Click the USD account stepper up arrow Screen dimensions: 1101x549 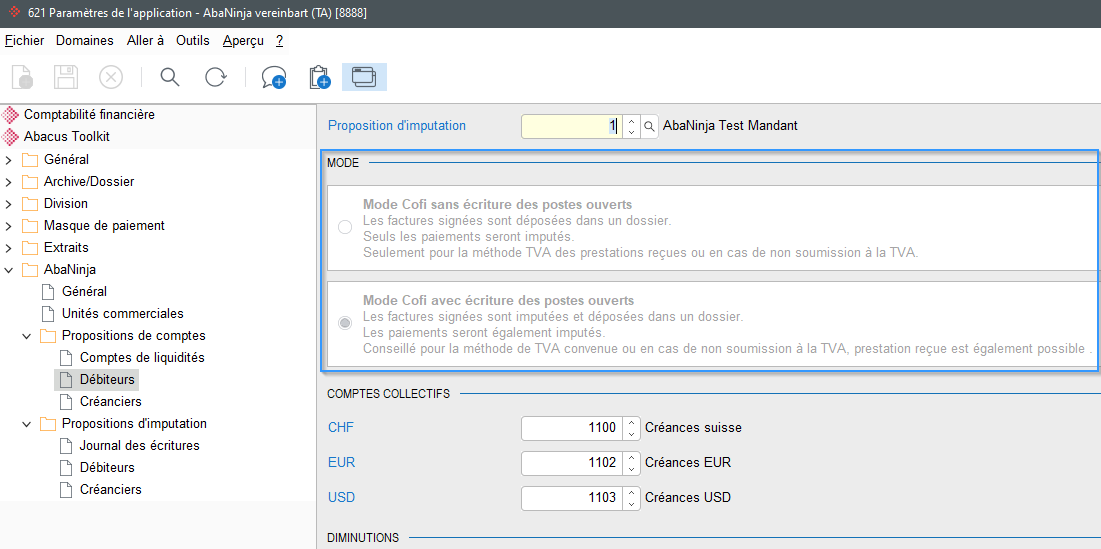point(631,493)
